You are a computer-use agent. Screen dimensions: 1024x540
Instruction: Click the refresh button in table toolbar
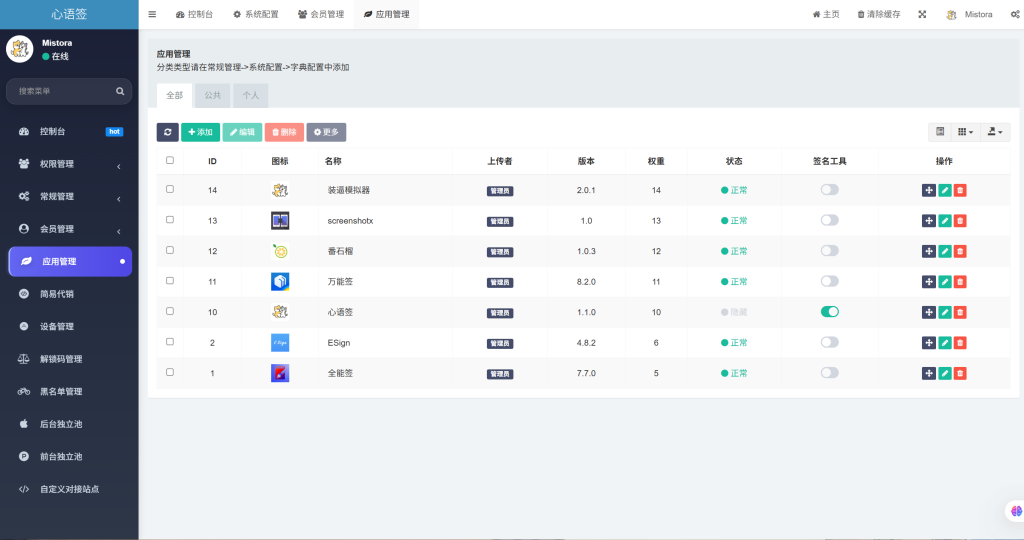pos(168,132)
